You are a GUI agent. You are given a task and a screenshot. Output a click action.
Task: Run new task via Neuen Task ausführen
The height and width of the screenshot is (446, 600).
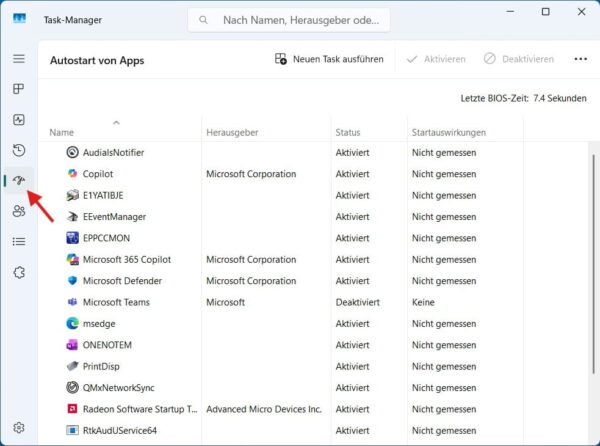pos(329,59)
